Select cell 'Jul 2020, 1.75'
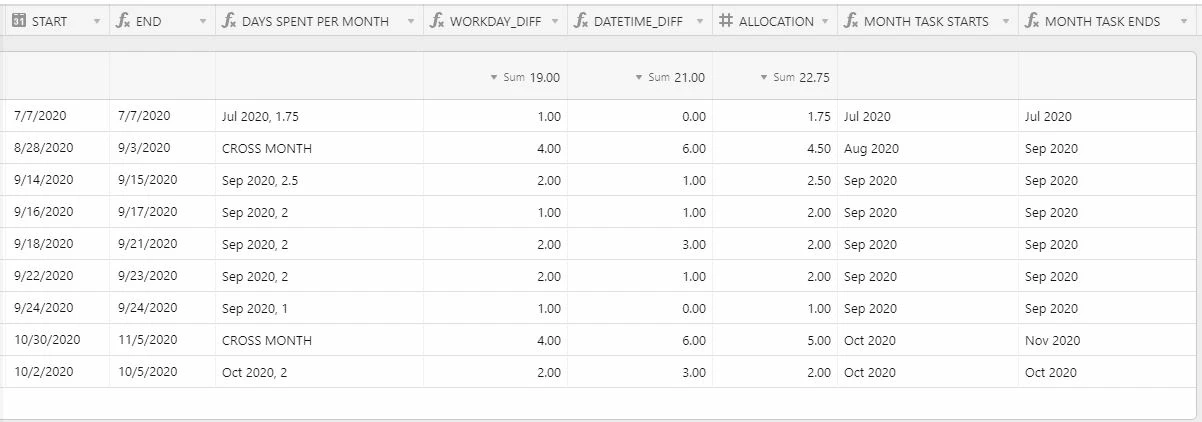This screenshot has height=422, width=1202. [x=319, y=116]
